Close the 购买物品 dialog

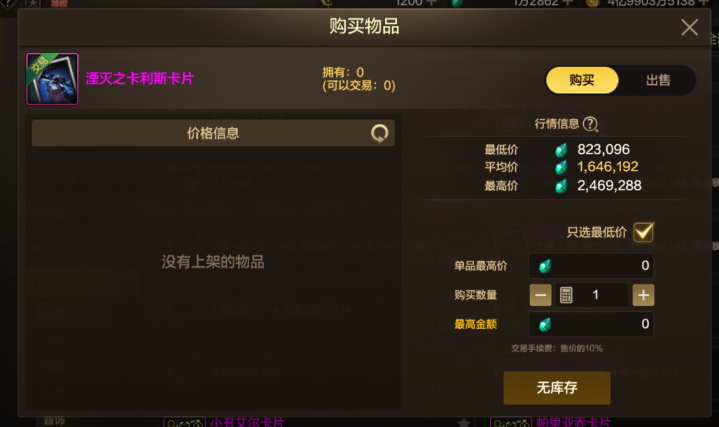[x=689, y=28]
